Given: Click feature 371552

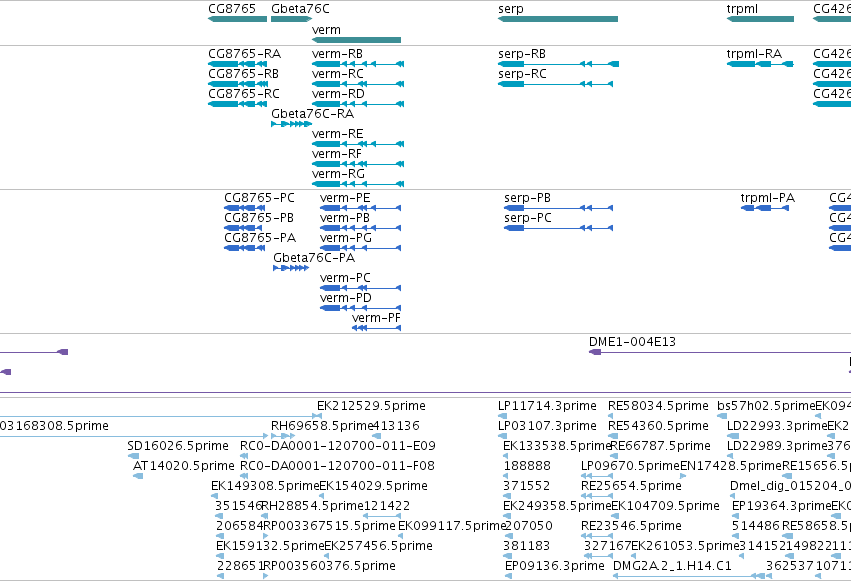Looking at the screenshot, I should coord(508,496).
